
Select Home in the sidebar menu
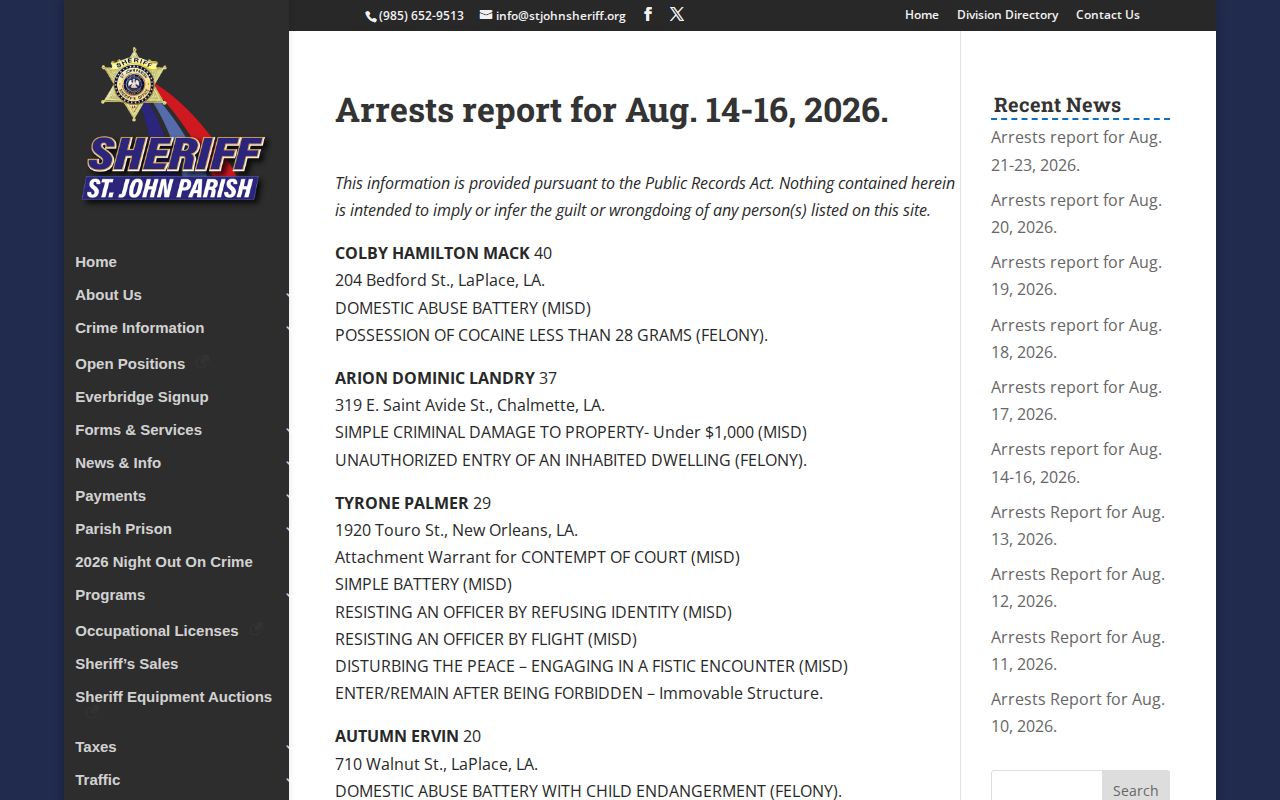[x=96, y=262]
